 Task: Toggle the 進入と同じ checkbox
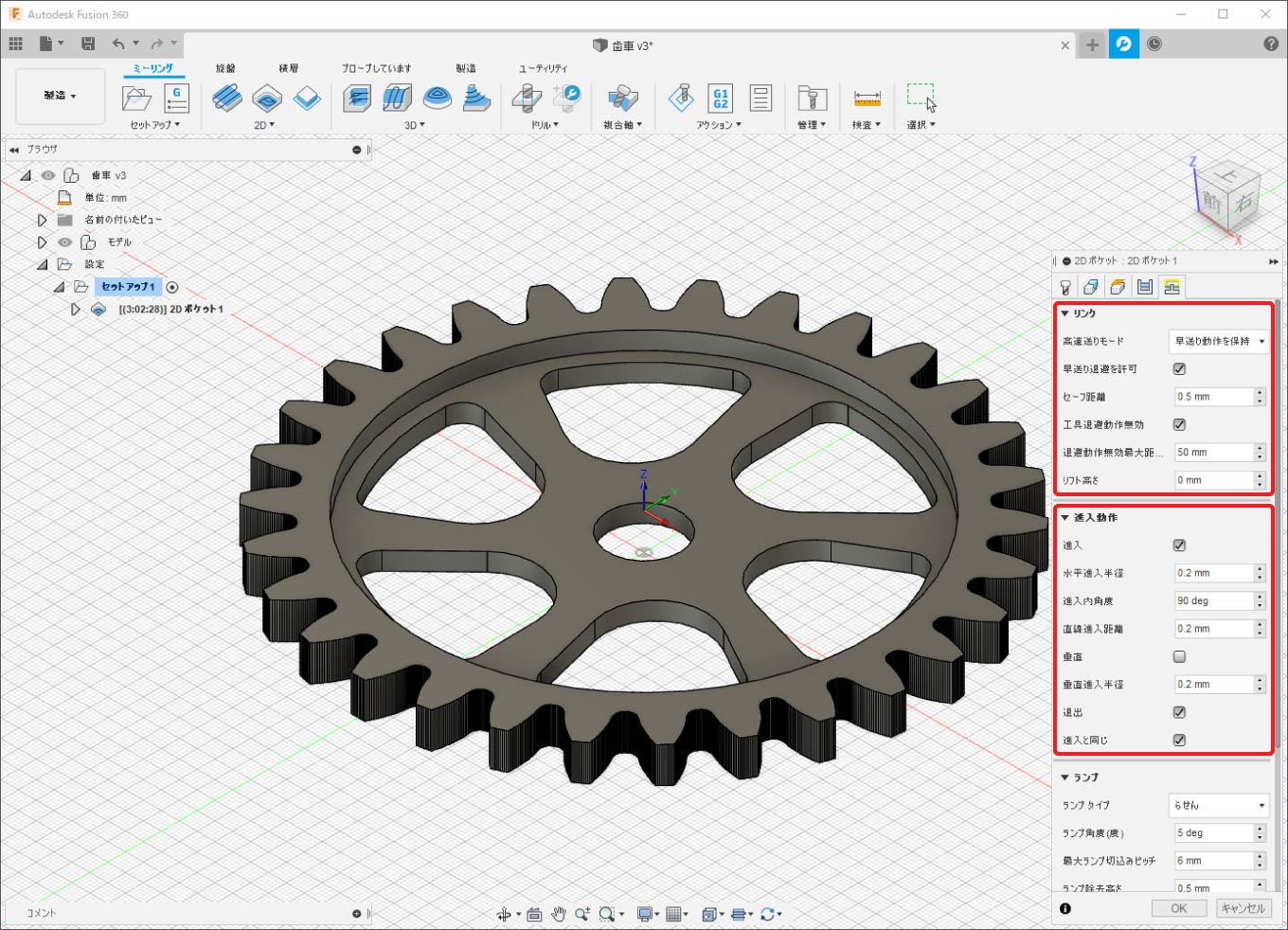click(x=1179, y=741)
